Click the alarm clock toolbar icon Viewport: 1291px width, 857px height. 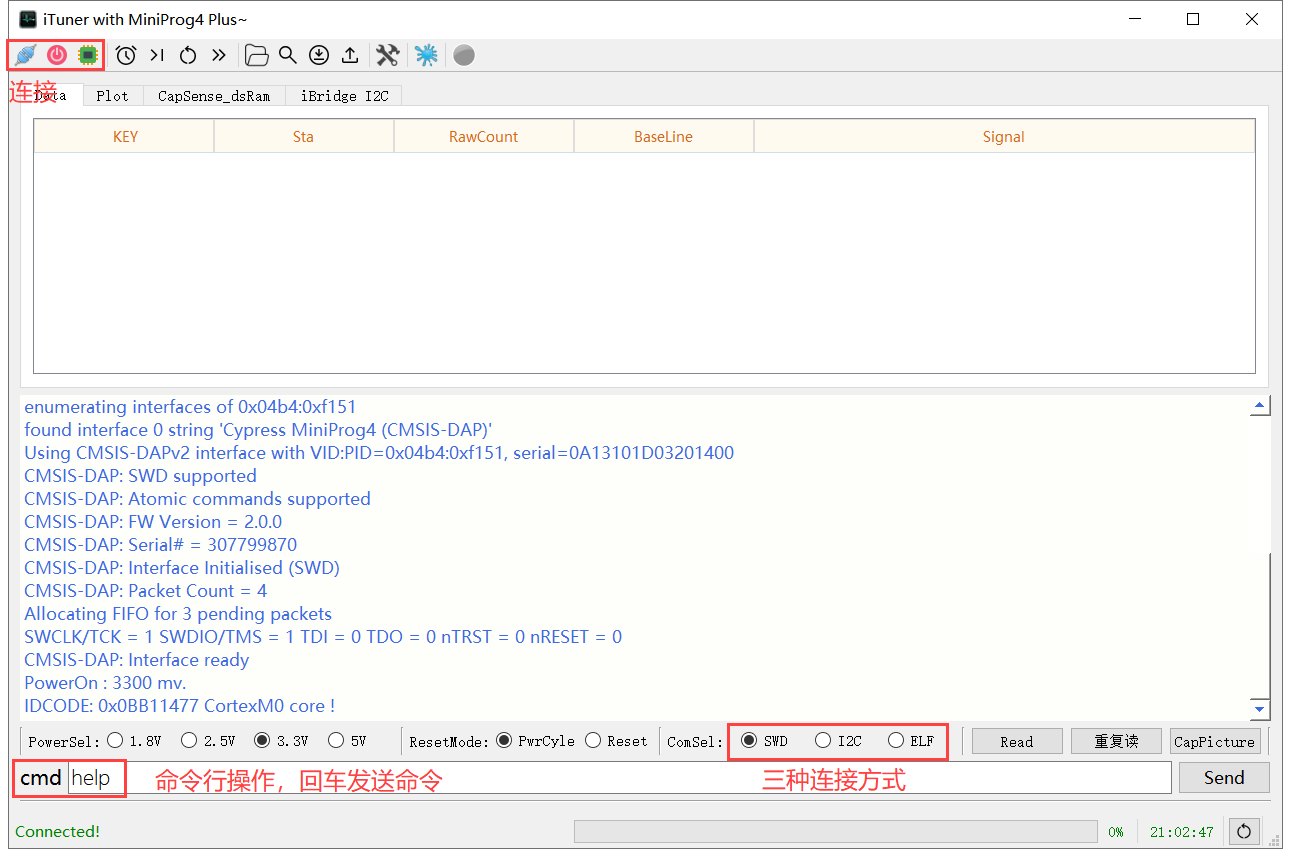[x=126, y=55]
